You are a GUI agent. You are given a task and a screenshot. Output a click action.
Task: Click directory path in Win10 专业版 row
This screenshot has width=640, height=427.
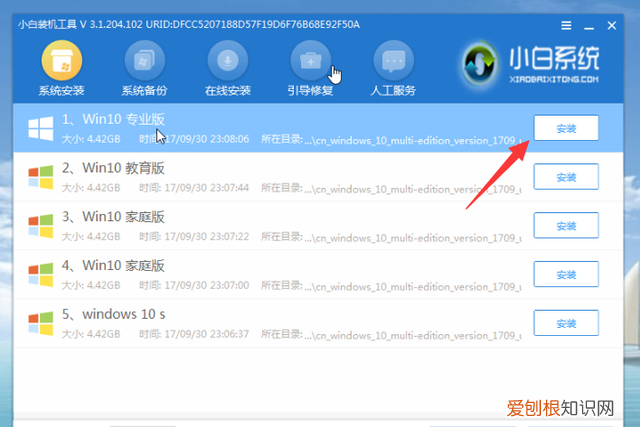click(x=413, y=140)
